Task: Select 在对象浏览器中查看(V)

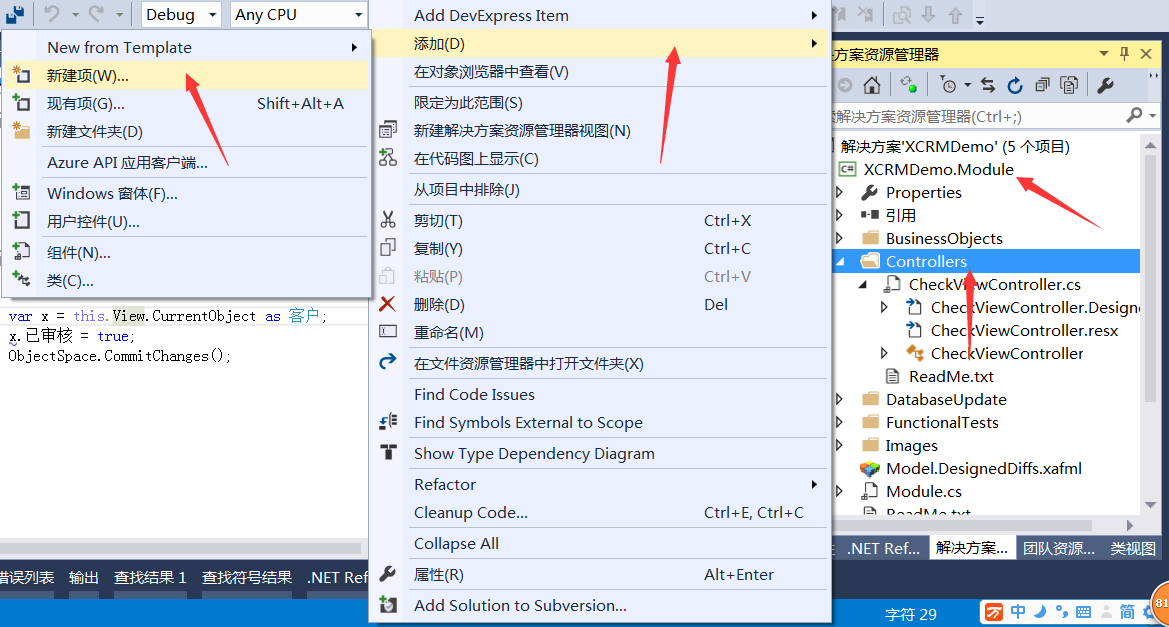Action: click(x=600, y=72)
